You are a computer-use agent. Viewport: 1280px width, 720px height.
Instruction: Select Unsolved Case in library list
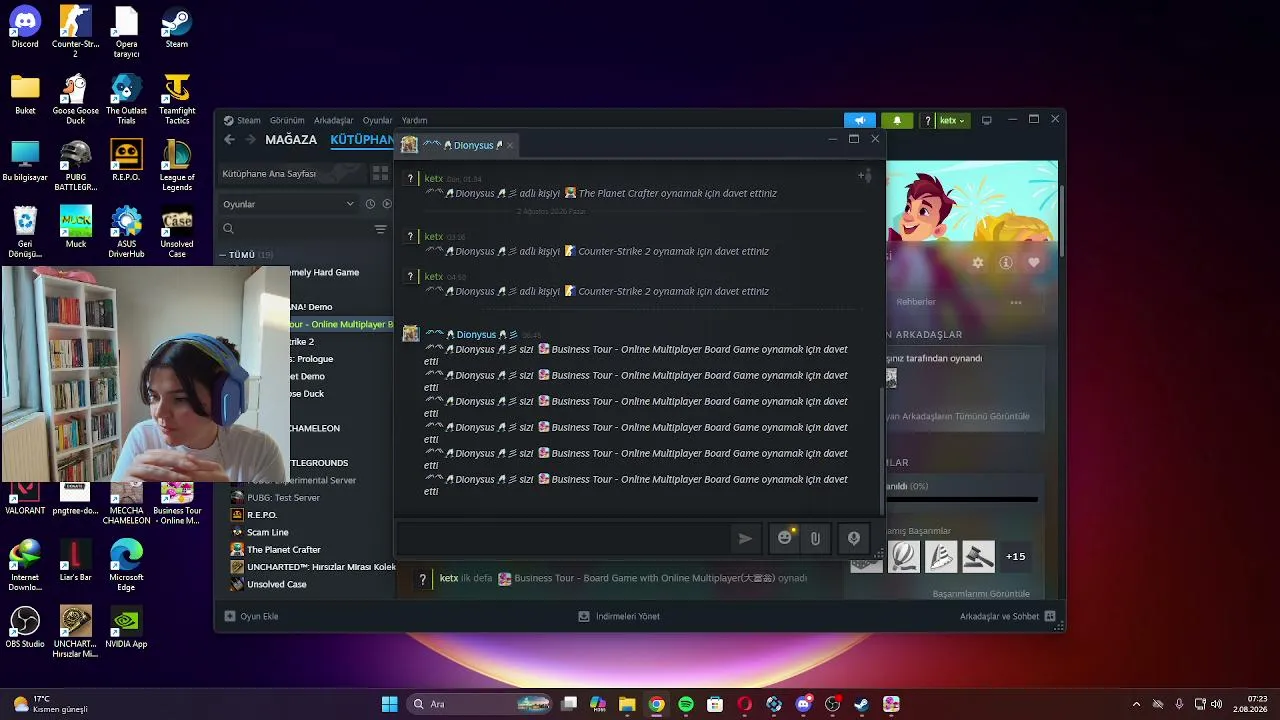(277, 584)
